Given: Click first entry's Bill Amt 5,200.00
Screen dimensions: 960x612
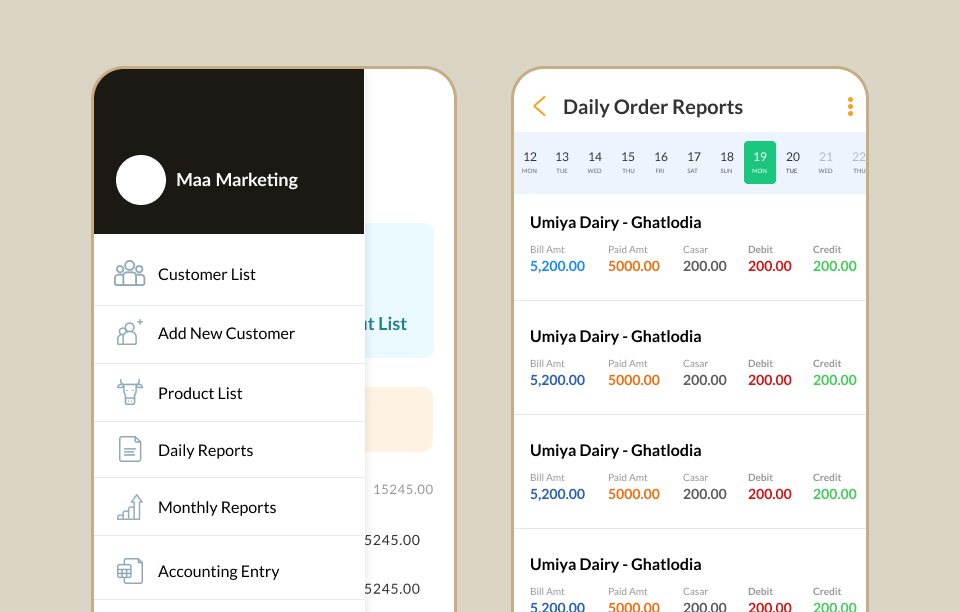Looking at the screenshot, I should [x=557, y=266].
